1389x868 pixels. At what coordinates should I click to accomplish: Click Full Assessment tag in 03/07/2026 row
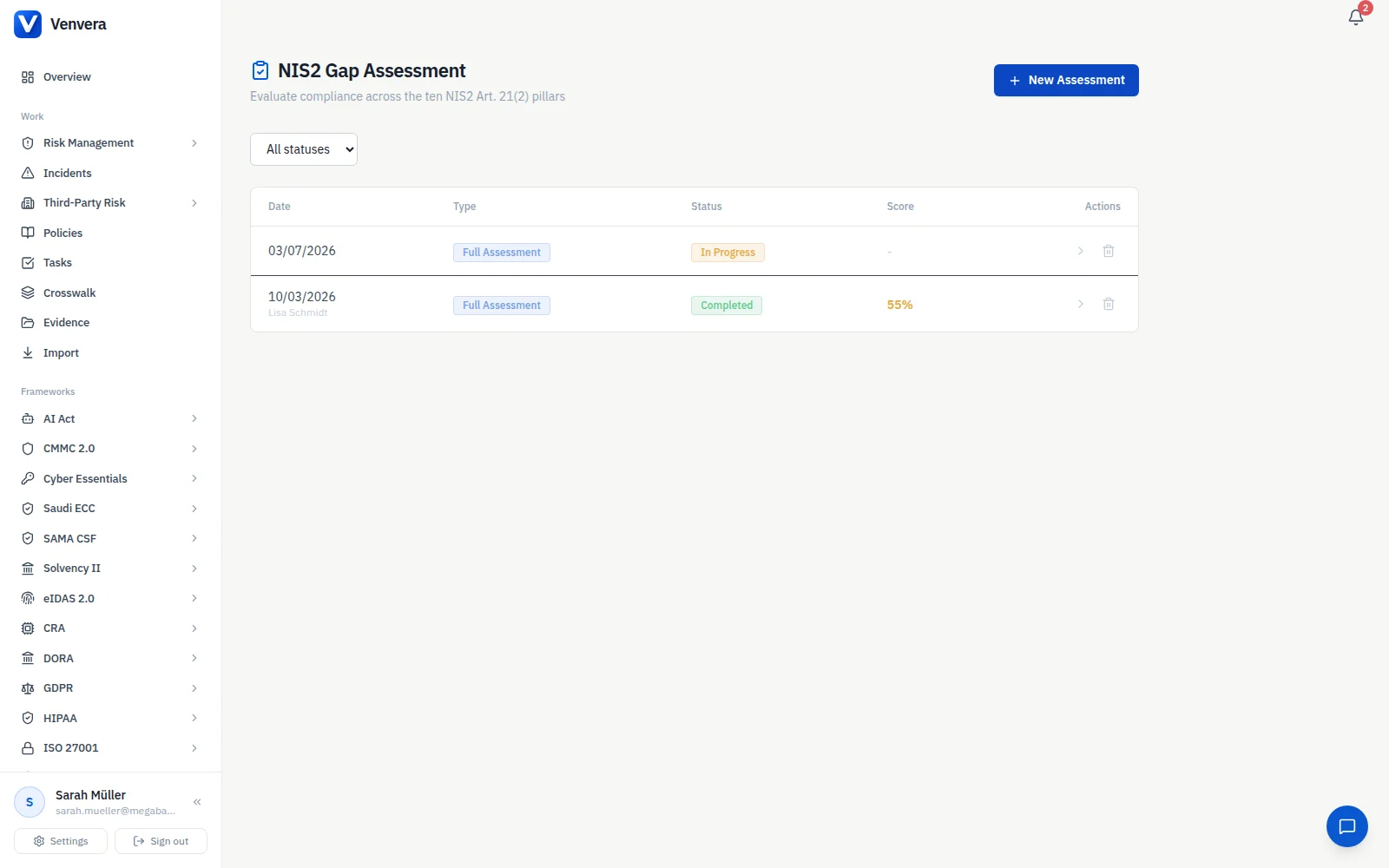[x=502, y=253]
